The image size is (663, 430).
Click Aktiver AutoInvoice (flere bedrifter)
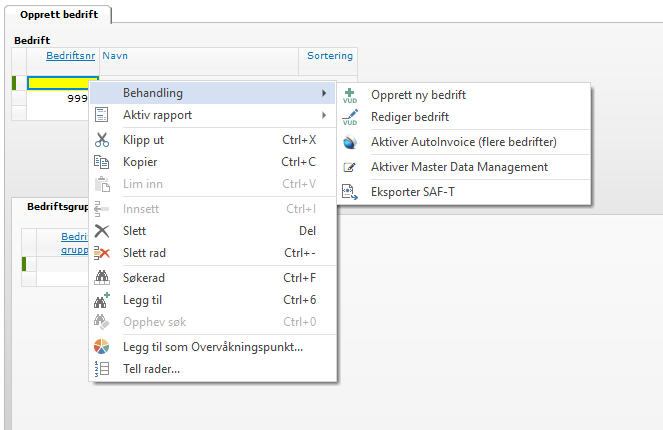[464, 142]
